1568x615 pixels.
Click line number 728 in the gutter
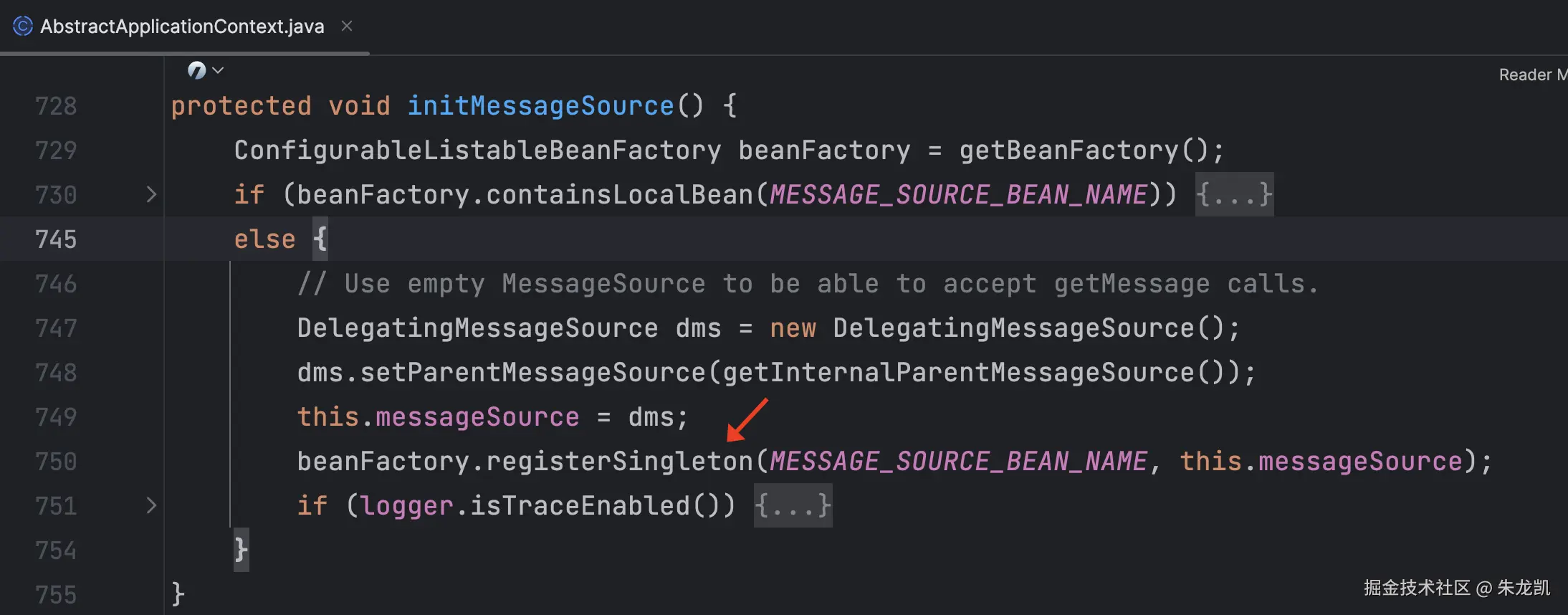56,106
